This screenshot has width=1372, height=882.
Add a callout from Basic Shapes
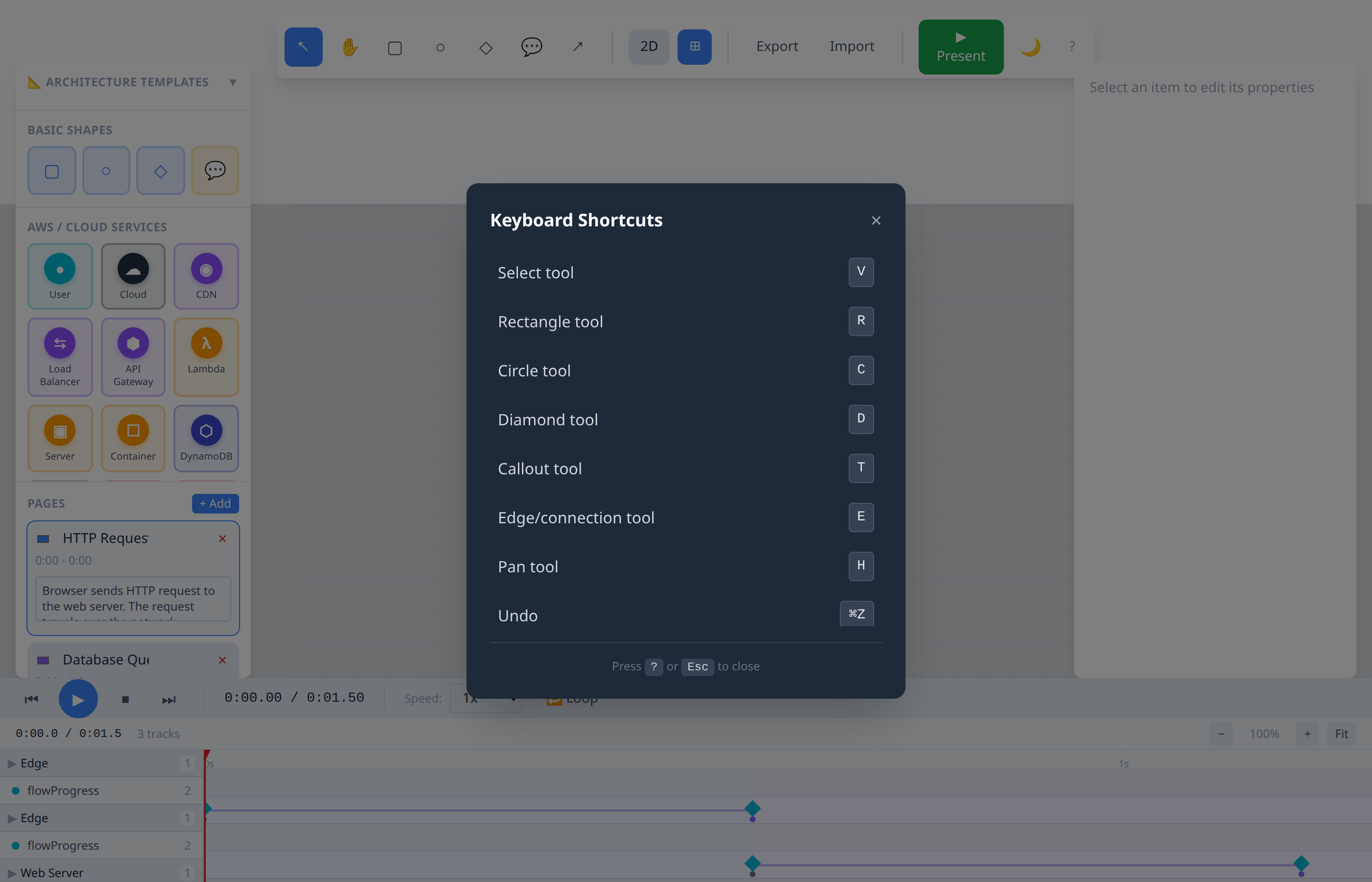215,171
